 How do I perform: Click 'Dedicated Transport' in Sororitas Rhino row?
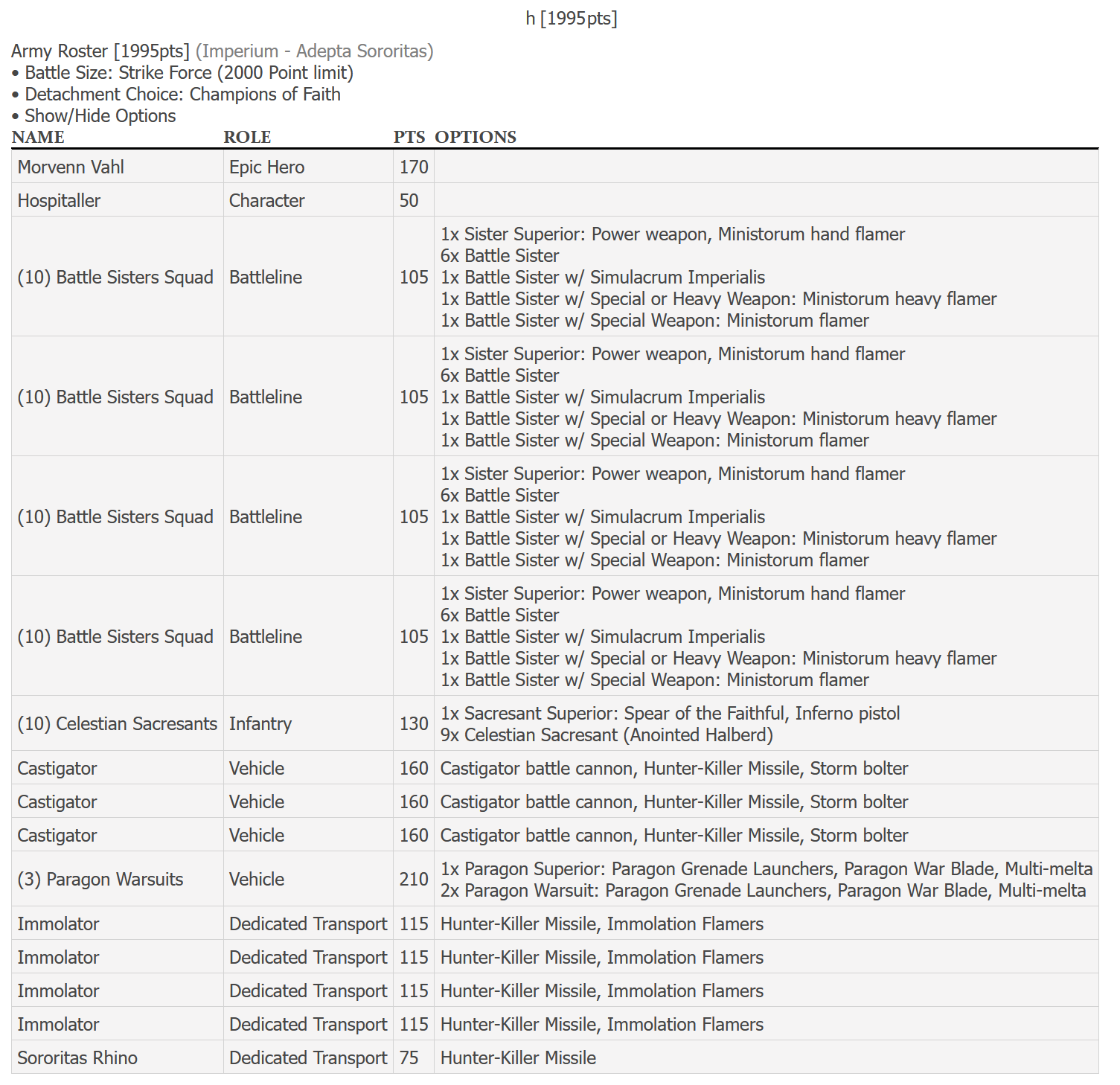[308, 1058]
